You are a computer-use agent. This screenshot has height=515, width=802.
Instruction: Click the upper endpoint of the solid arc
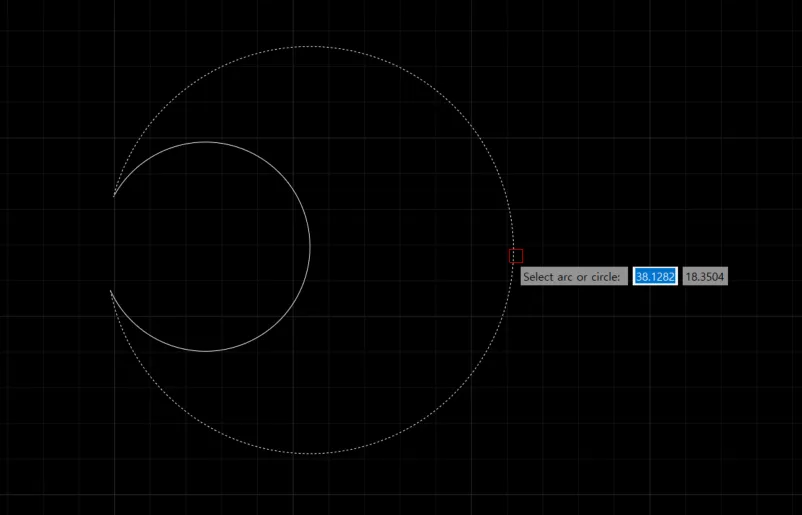[114, 196]
